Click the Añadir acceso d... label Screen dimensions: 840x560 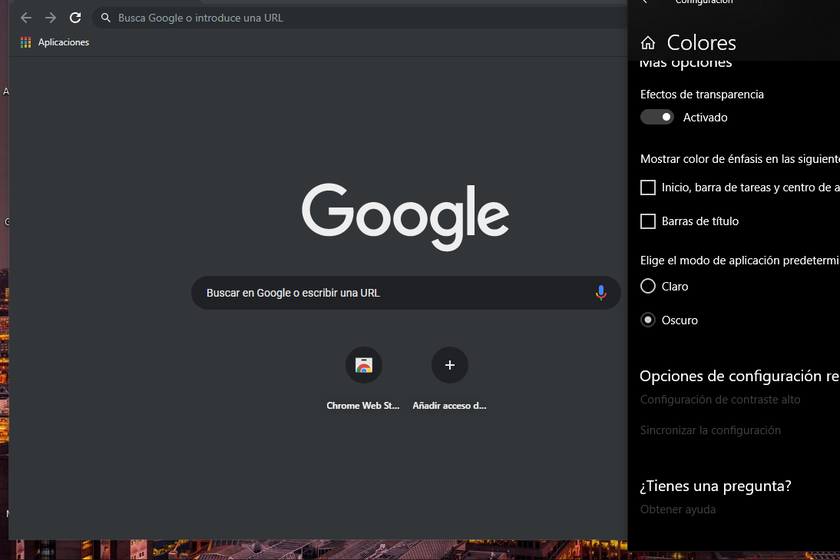coord(449,406)
